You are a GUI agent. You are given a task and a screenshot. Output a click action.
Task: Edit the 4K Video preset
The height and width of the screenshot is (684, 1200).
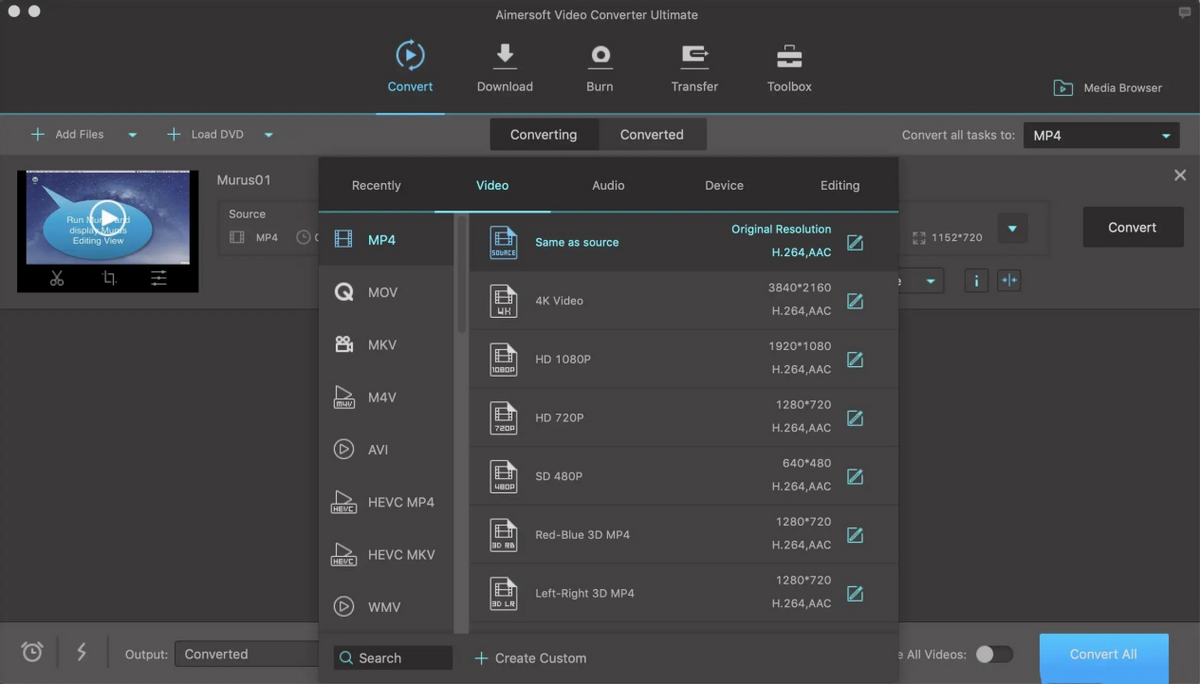coord(855,301)
